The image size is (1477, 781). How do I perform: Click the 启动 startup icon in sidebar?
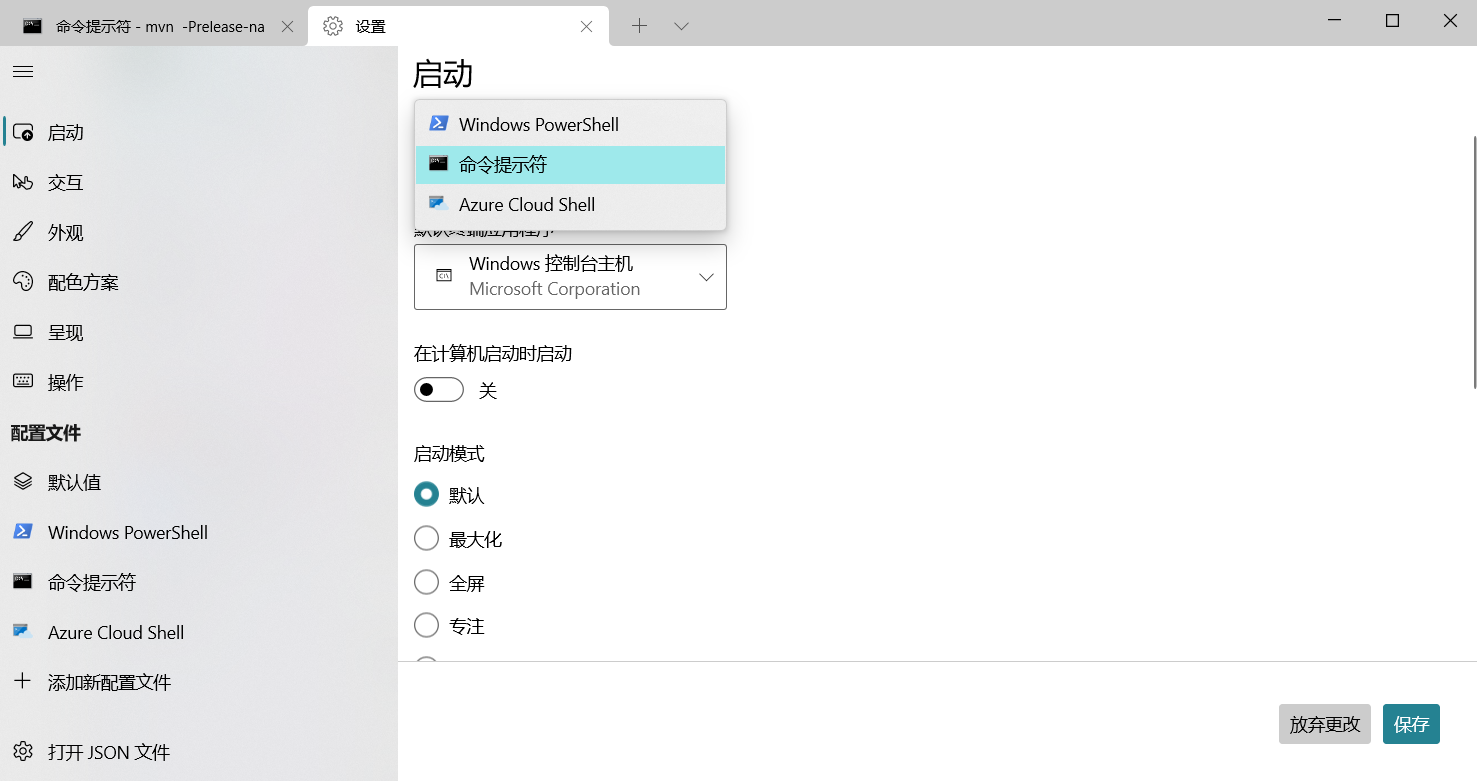pyautogui.click(x=23, y=132)
